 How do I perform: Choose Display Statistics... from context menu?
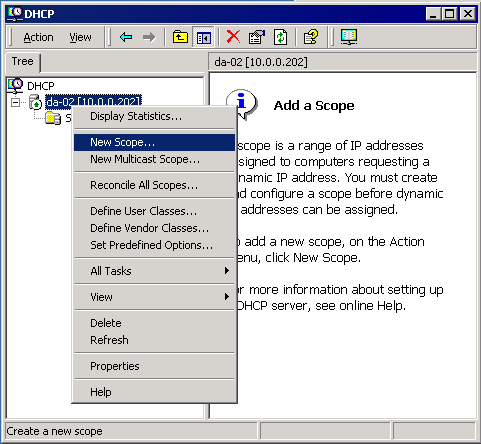tap(154, 116)
